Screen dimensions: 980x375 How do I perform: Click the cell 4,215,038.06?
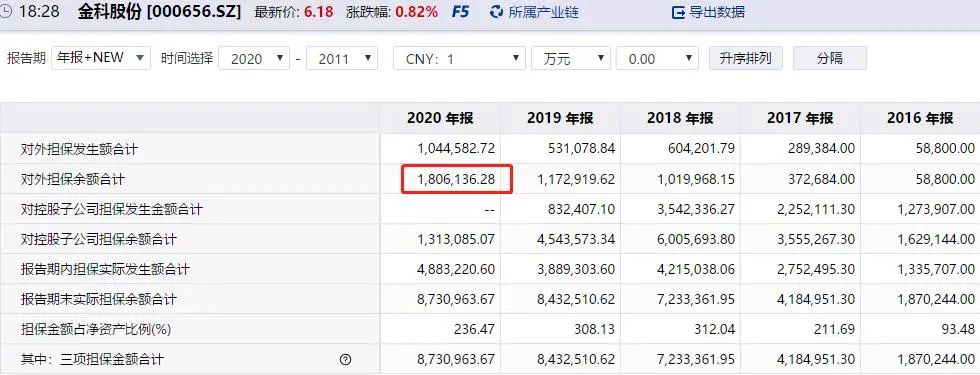pyautogui.click(x=696, y=269)
